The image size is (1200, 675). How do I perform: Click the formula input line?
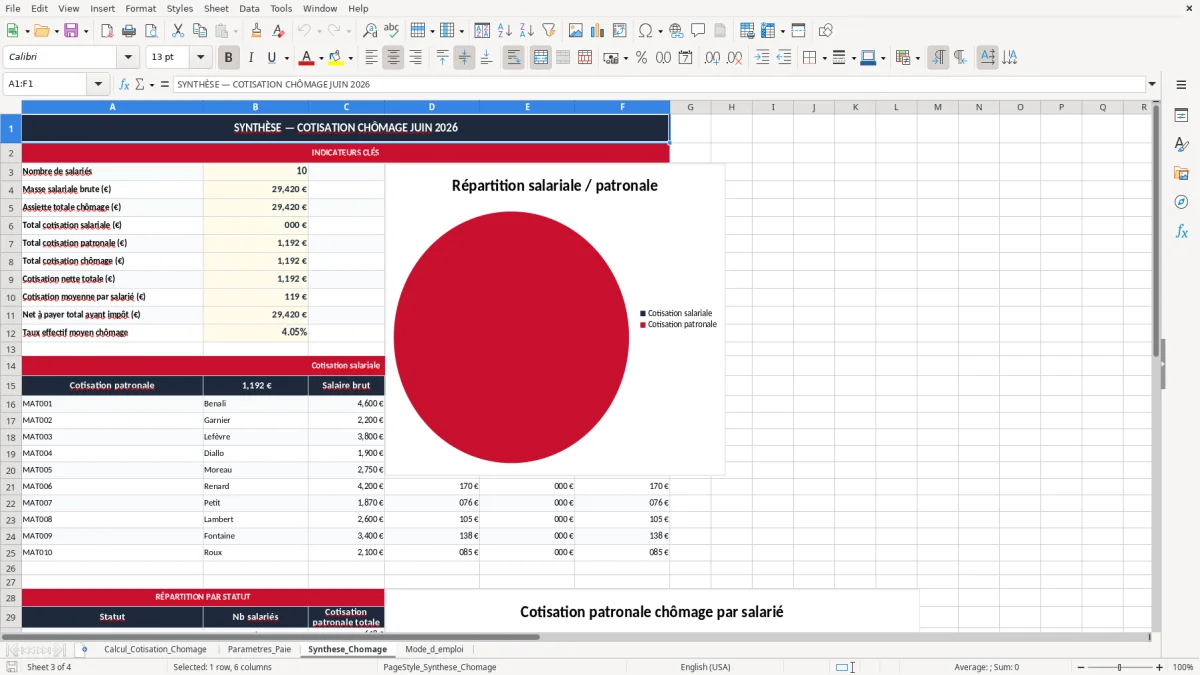pos(658,84)
